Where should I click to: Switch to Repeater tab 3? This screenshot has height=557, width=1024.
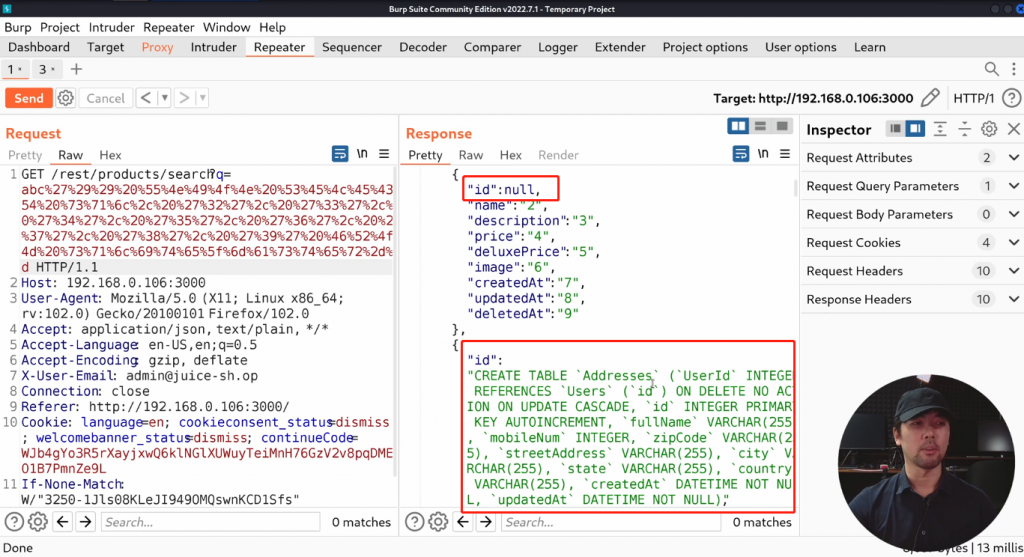[46, 69]
